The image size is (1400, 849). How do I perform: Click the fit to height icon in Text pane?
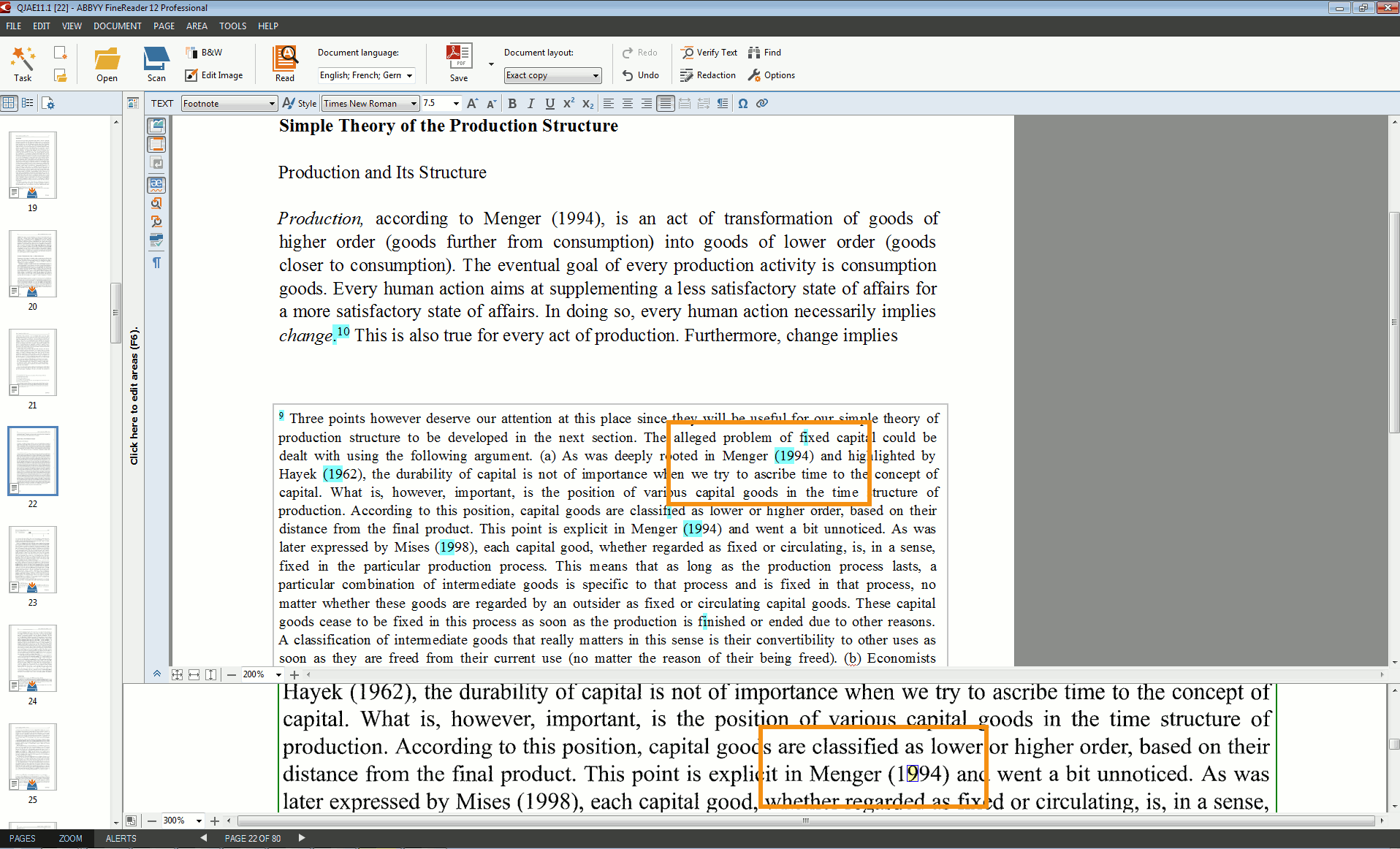210,674
